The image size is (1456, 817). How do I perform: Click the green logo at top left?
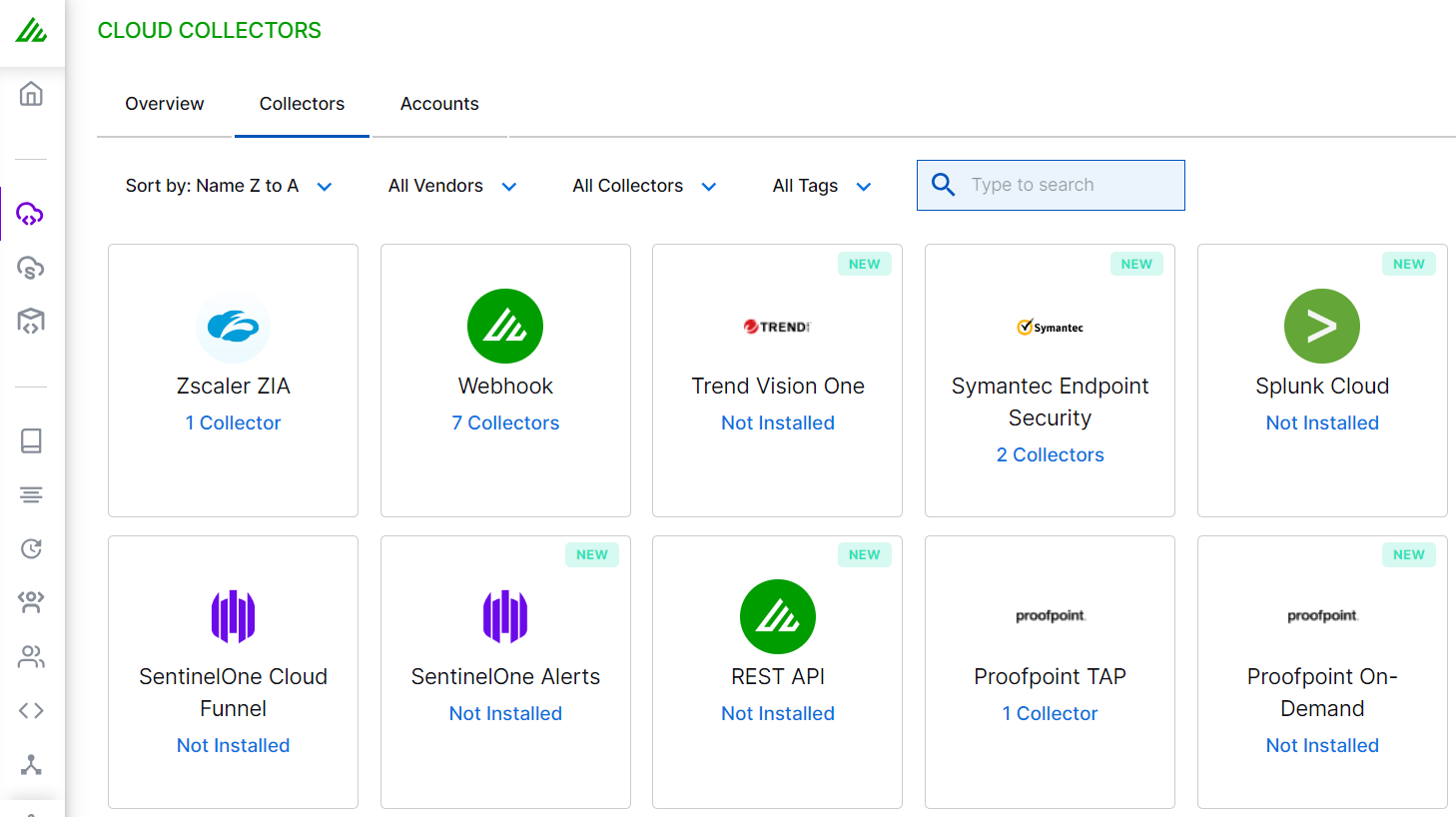(31, 30)
